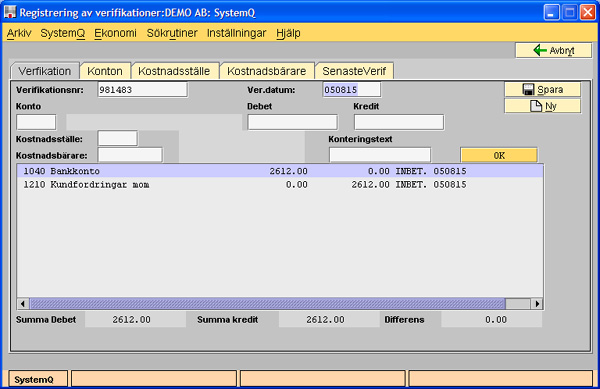Click the horizontal scrollbar thumb
Image resolution: width=600 pixels, height=389 pixels.
(x=267, y=304)
